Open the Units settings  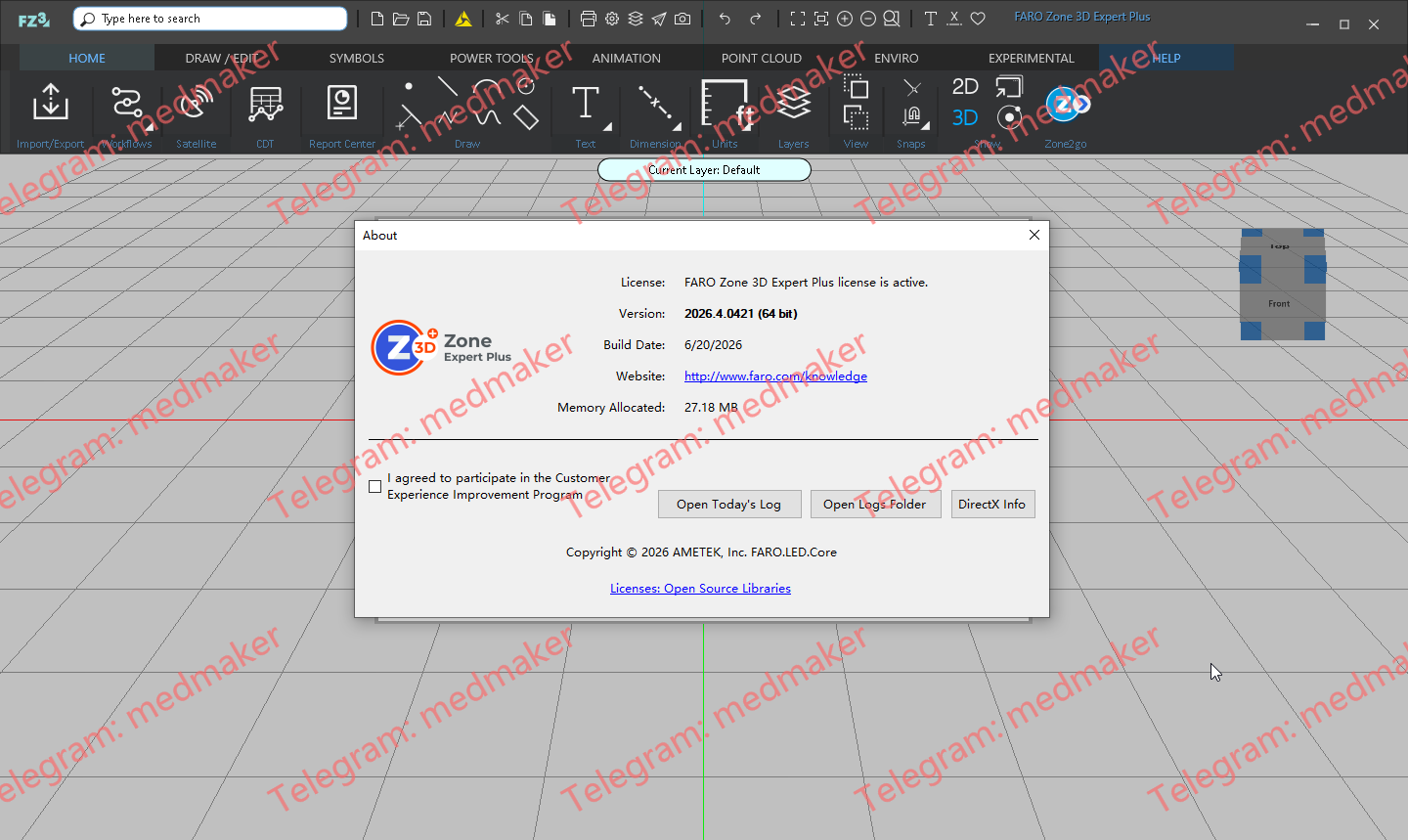click(x=726, y=104)
